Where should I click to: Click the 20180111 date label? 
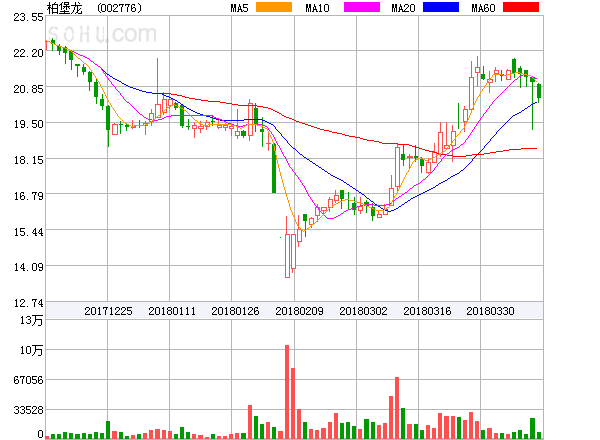click(x=172, y=311)
